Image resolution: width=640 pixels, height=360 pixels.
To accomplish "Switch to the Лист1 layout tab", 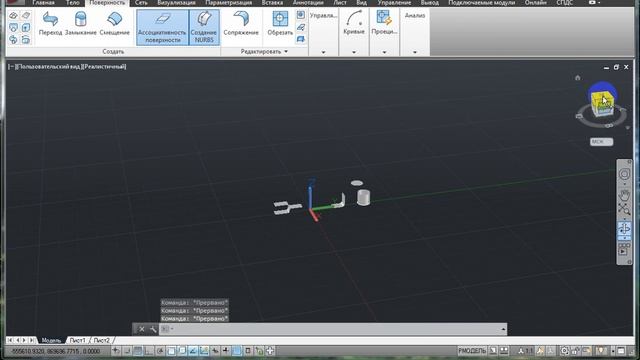I will [x=78, y=340].
